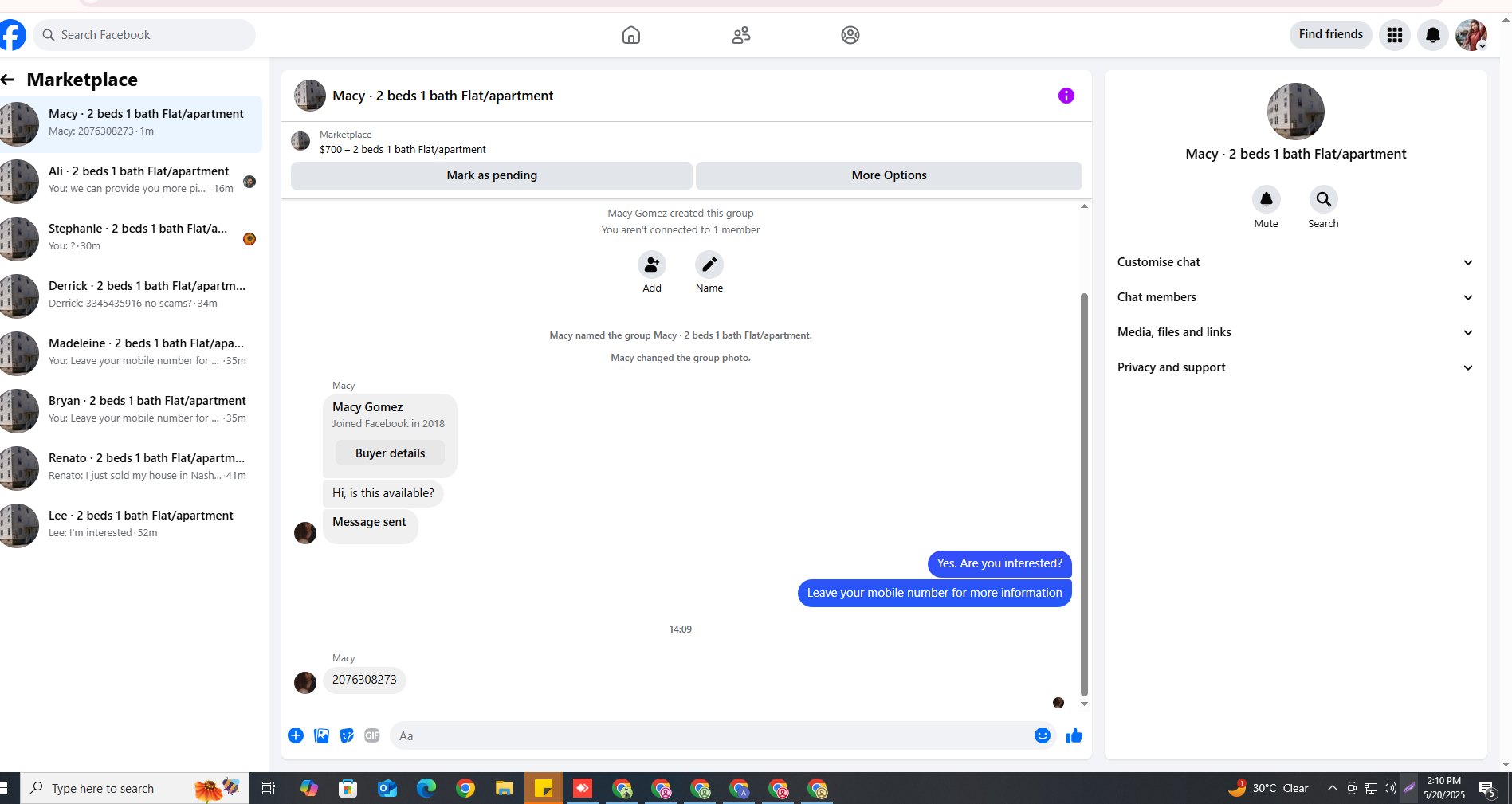
Task: Open conversation information icon
Action: [1066, 96]
